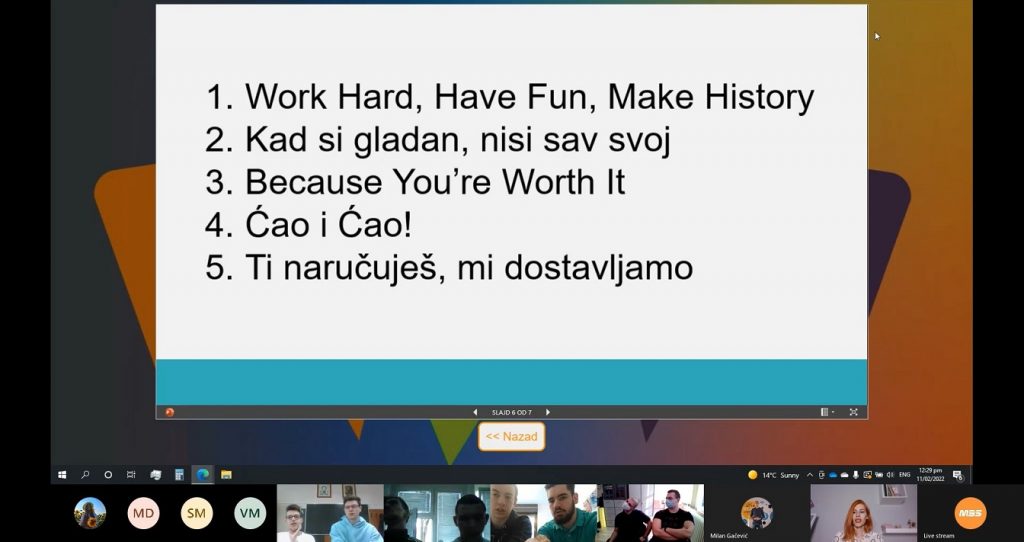Go to the previous slide using the left arrow
Image resolution: width=1024 pixels, height=542 pixels.
tap(475, 412)
